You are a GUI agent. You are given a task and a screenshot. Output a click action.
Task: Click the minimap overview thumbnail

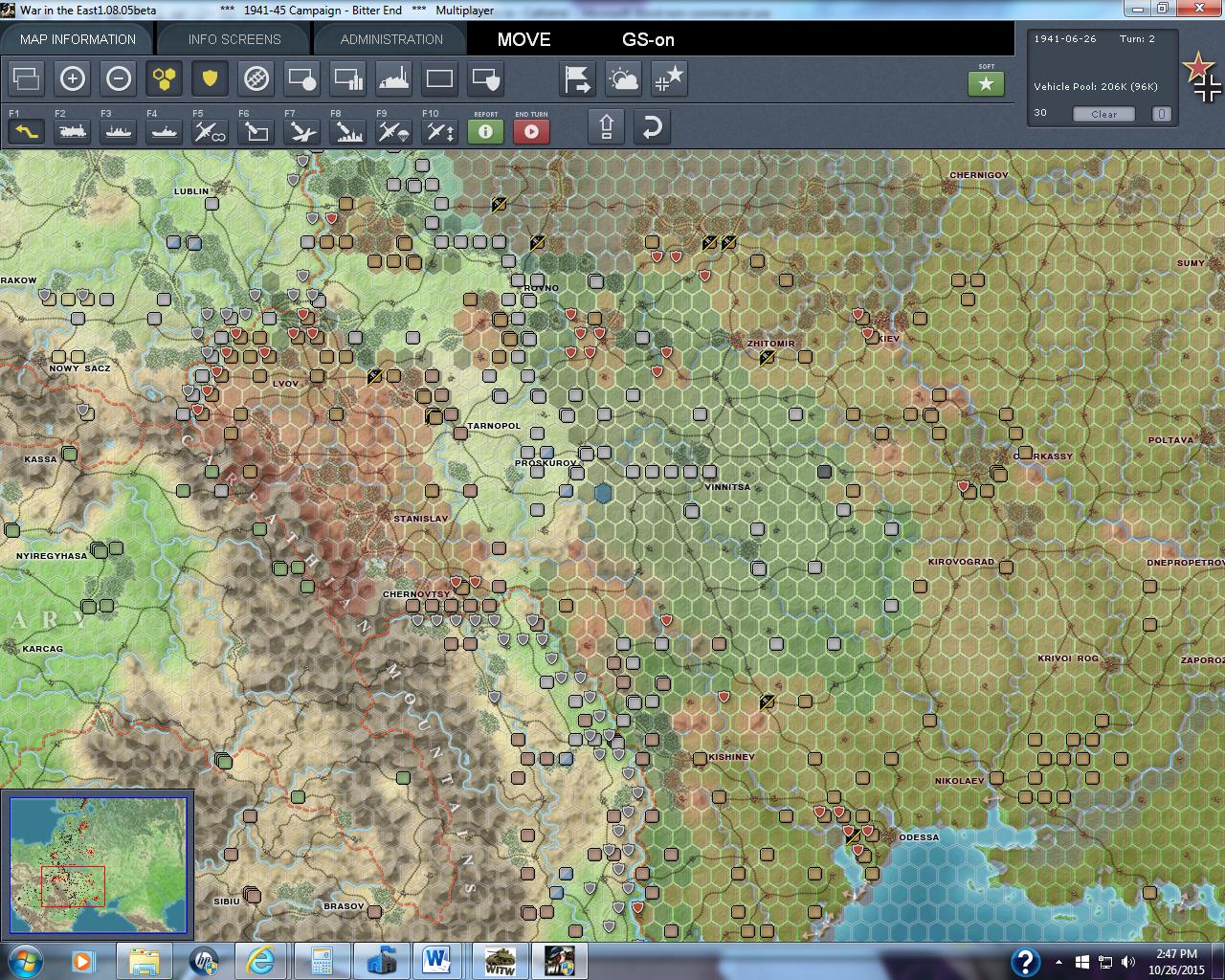pos(98,865)
